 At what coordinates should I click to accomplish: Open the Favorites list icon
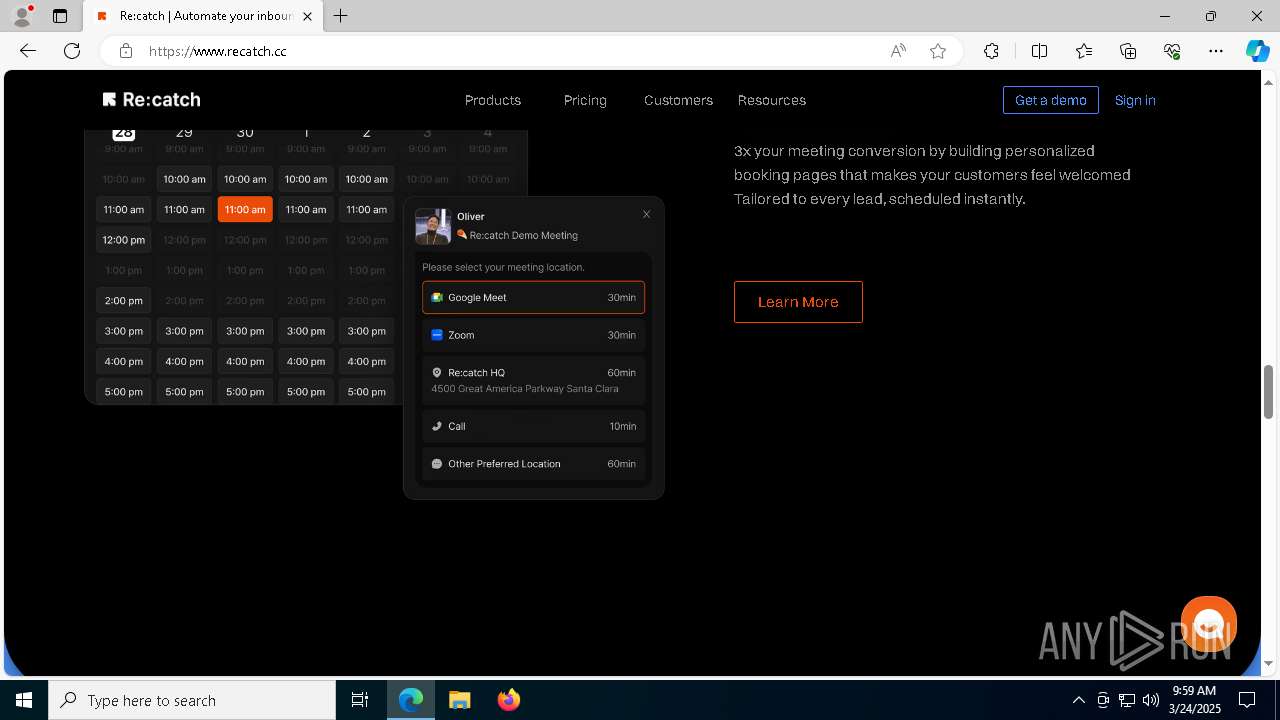click(1084, 51)
